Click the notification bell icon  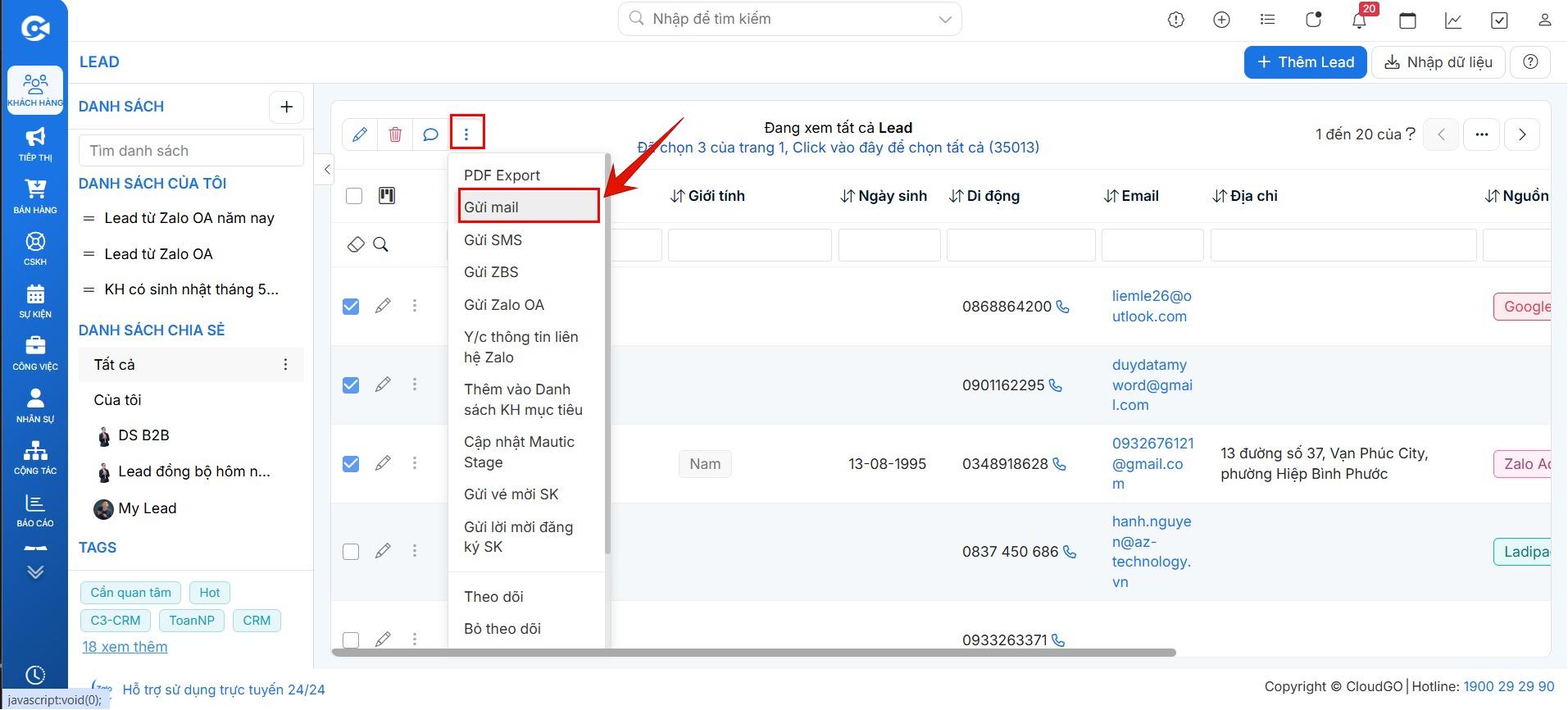1359,20
